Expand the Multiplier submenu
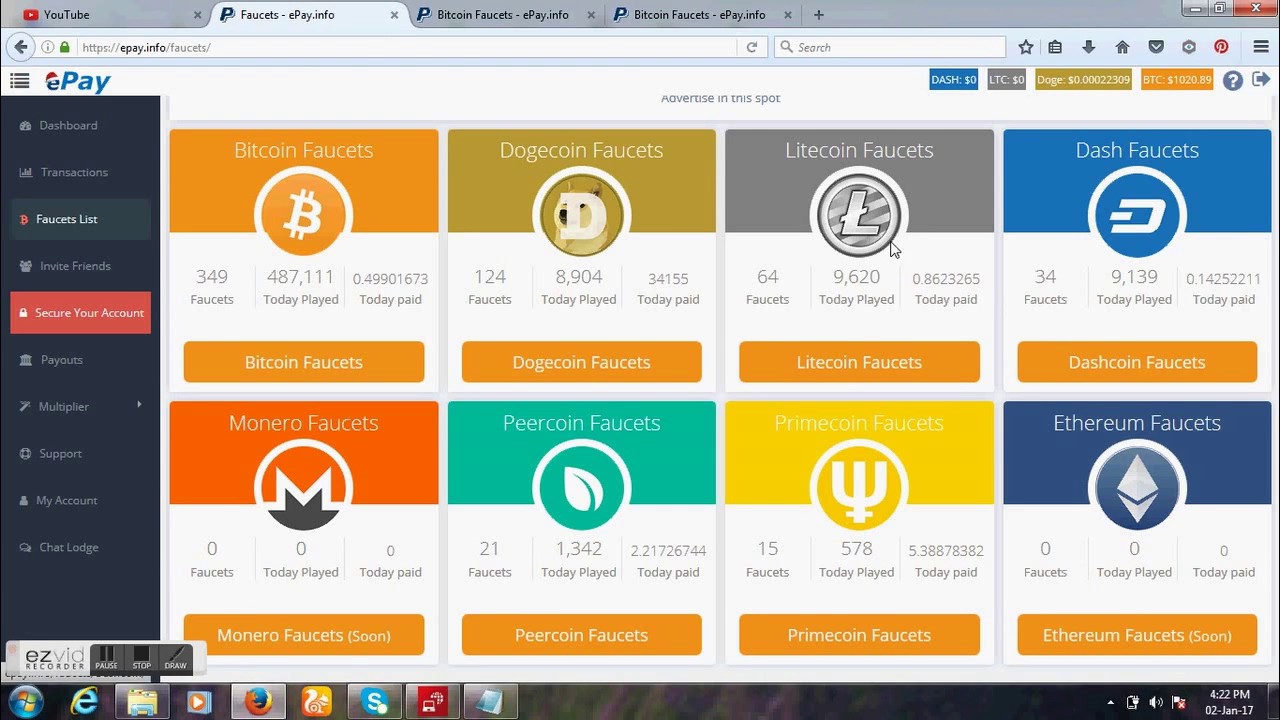 coord(80,406)
